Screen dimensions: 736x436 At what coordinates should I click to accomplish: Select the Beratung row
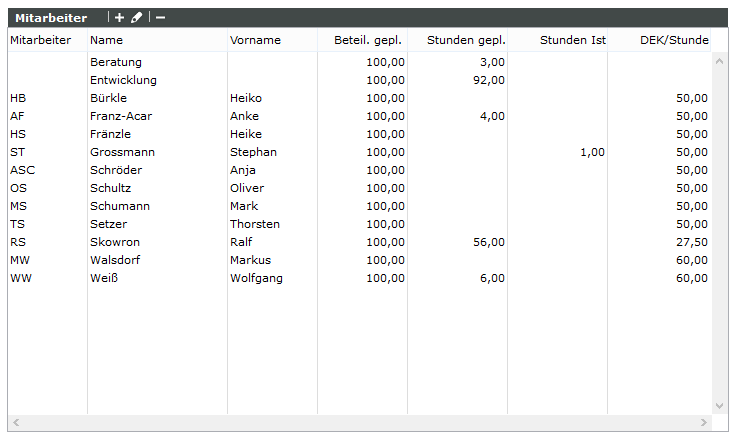tap(116, 62)
